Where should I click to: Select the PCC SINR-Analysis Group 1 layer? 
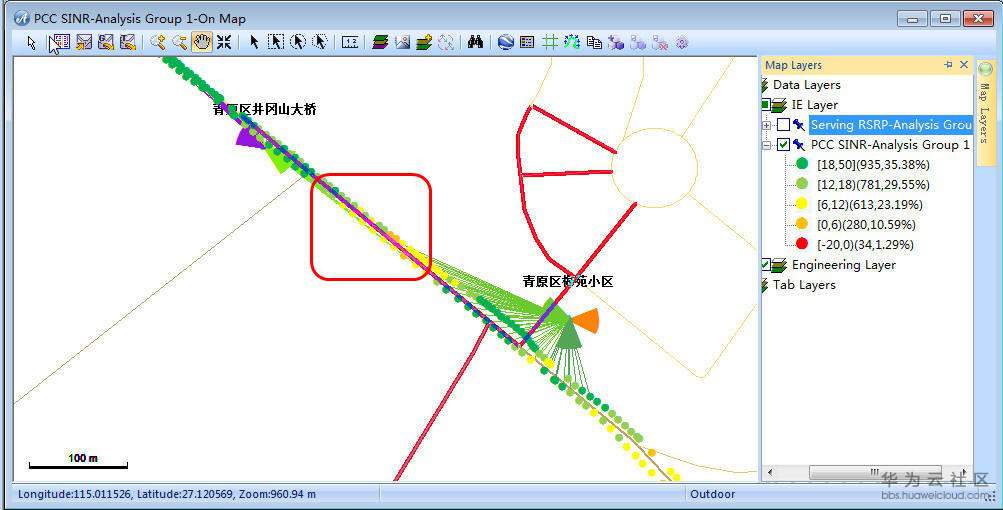pyautogui.click(x=890, y=145)
